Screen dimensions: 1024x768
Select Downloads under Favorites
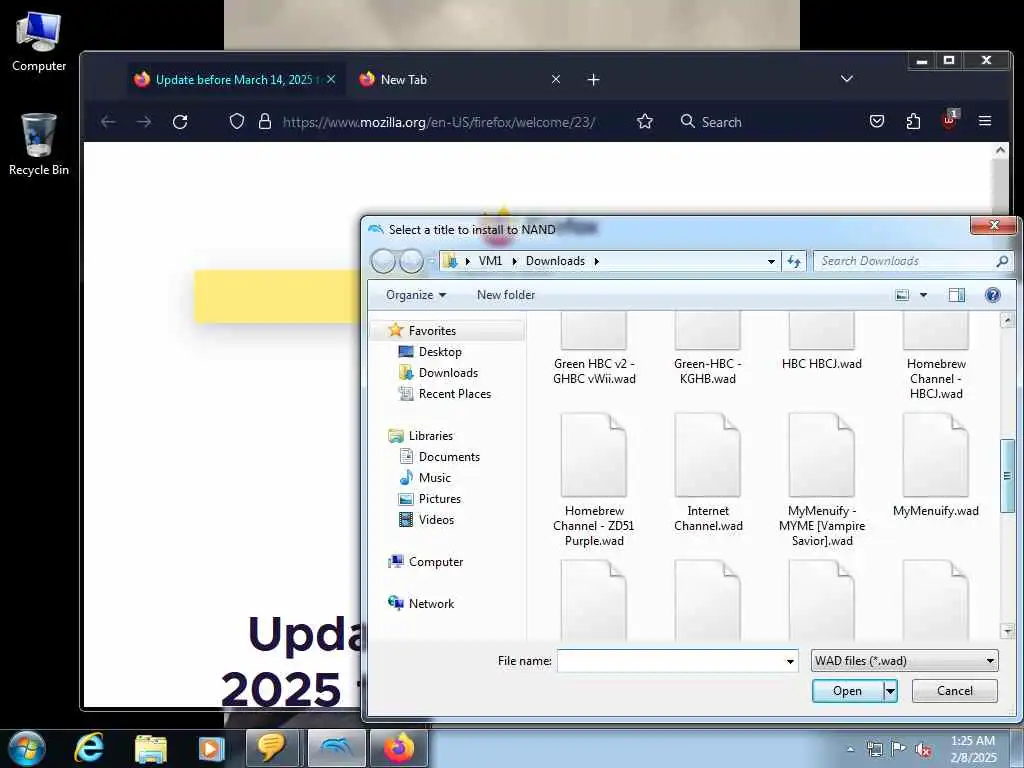click(448, 373)
